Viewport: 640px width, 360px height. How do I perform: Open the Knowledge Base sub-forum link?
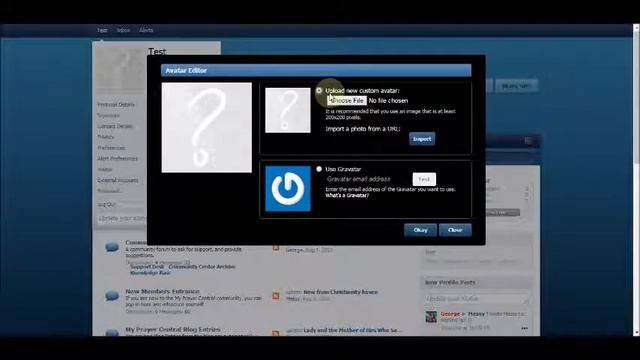pyautogui.click(x=150, y=273)
